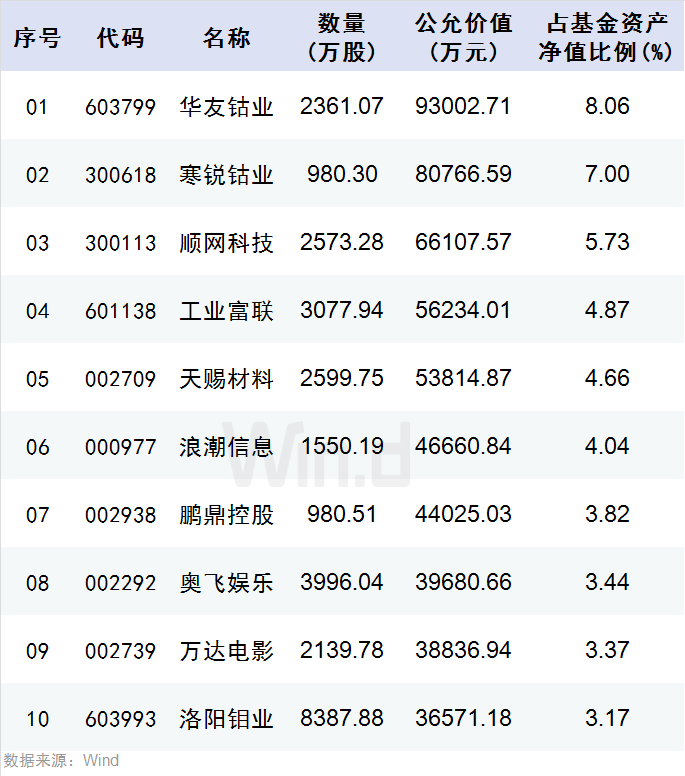The image size is (685, 776).
Task: Select stock code 000977
Action: pyautogui.click(x=120, y=447)
